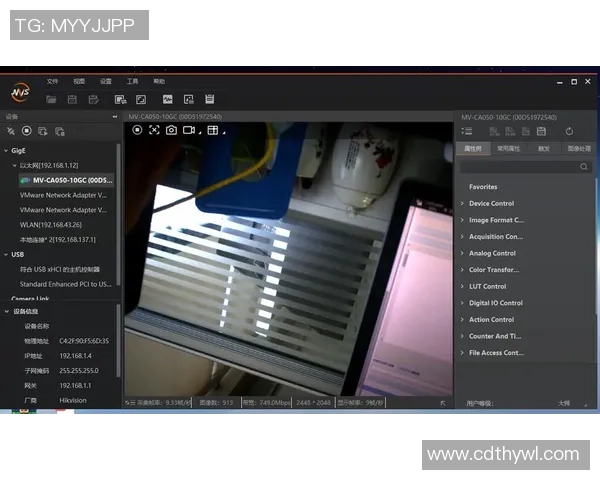600x480 pixels.
Task: Click the crosshair focus icon above the preview
Action: [x=154, y=130]
